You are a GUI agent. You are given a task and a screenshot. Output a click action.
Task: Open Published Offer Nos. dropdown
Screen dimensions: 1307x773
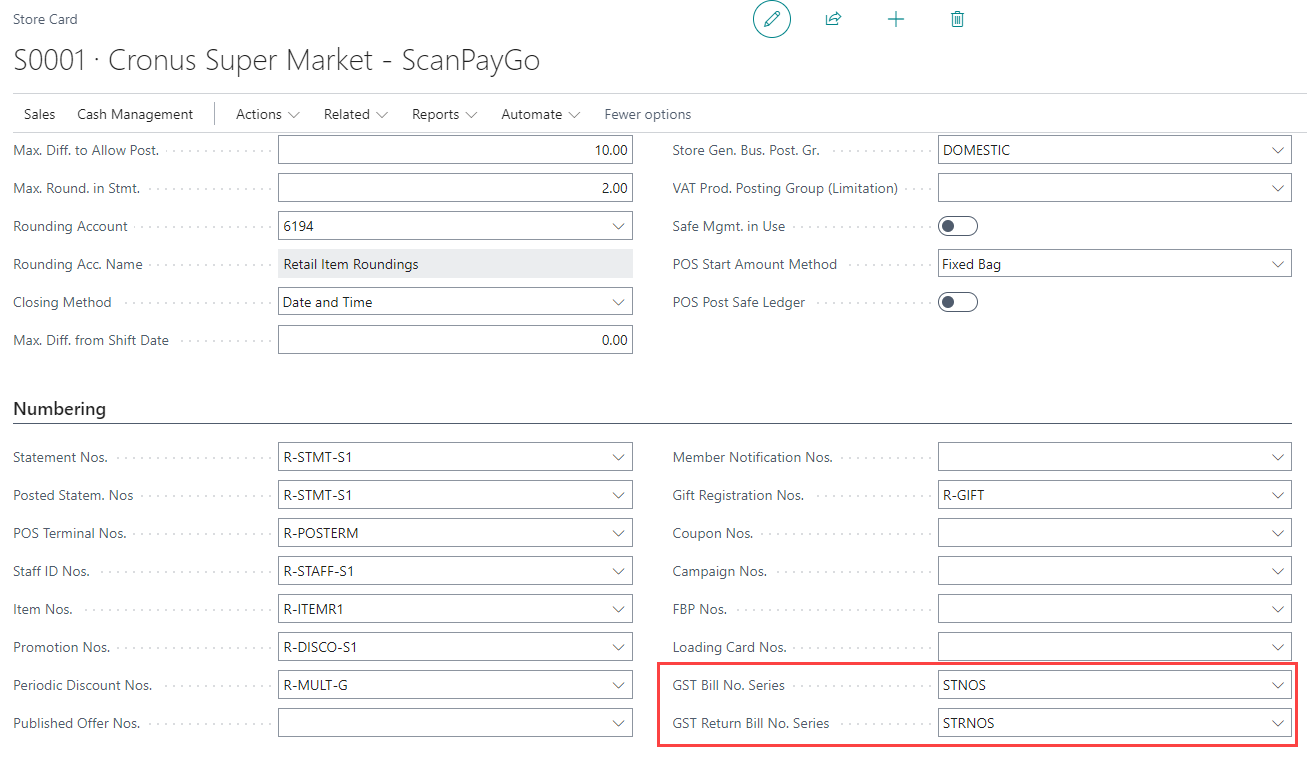tap(618, 723)
